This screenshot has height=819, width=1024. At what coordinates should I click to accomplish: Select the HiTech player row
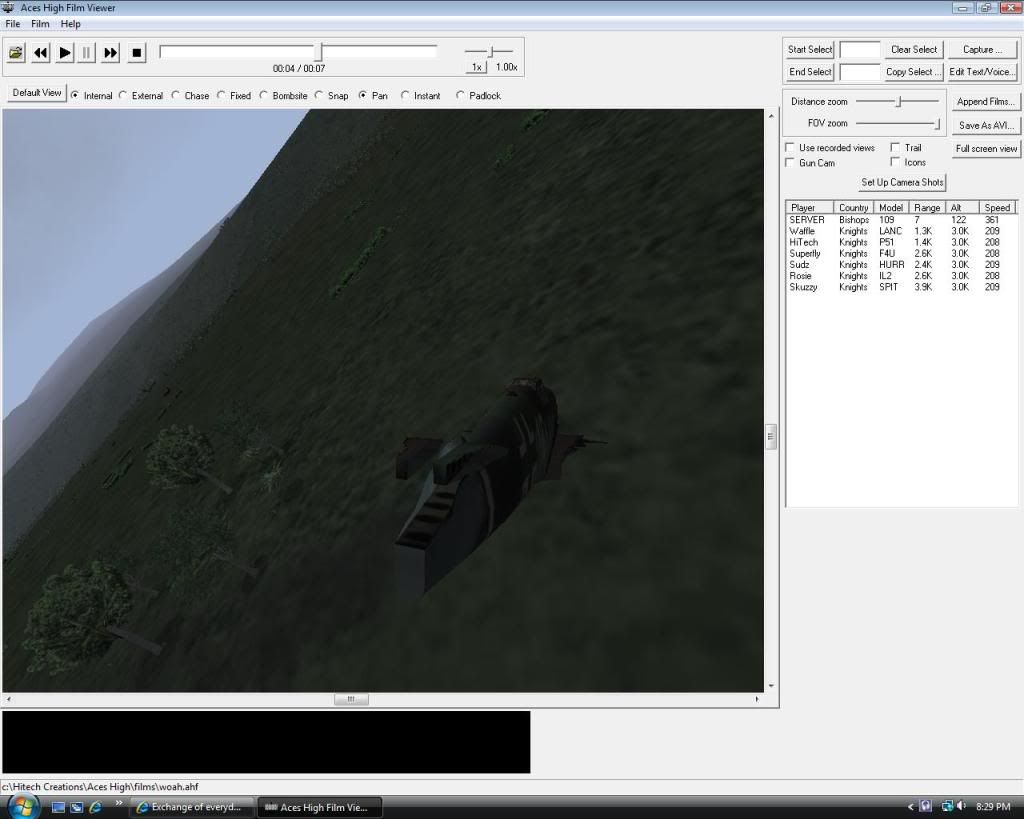(x=901, y=242)
